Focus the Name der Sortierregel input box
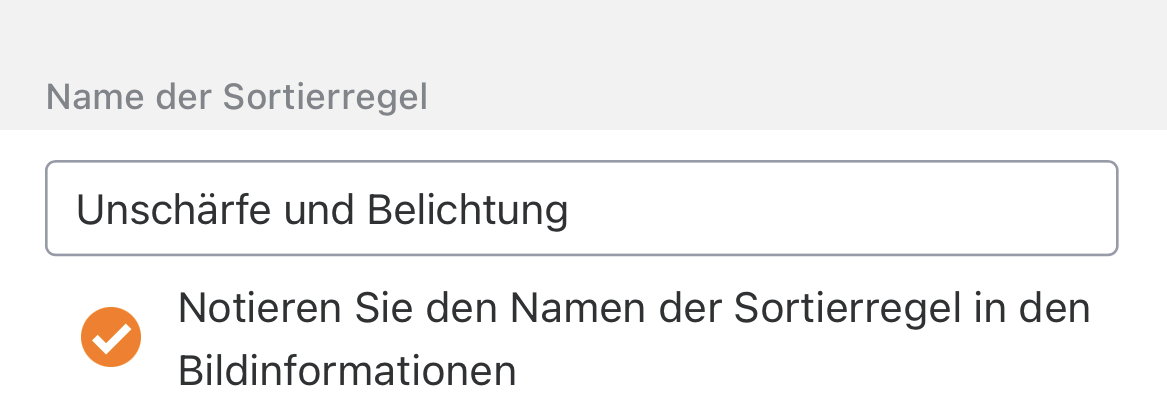Screen dimensions: 1167x416 click(x=580, y=209)
